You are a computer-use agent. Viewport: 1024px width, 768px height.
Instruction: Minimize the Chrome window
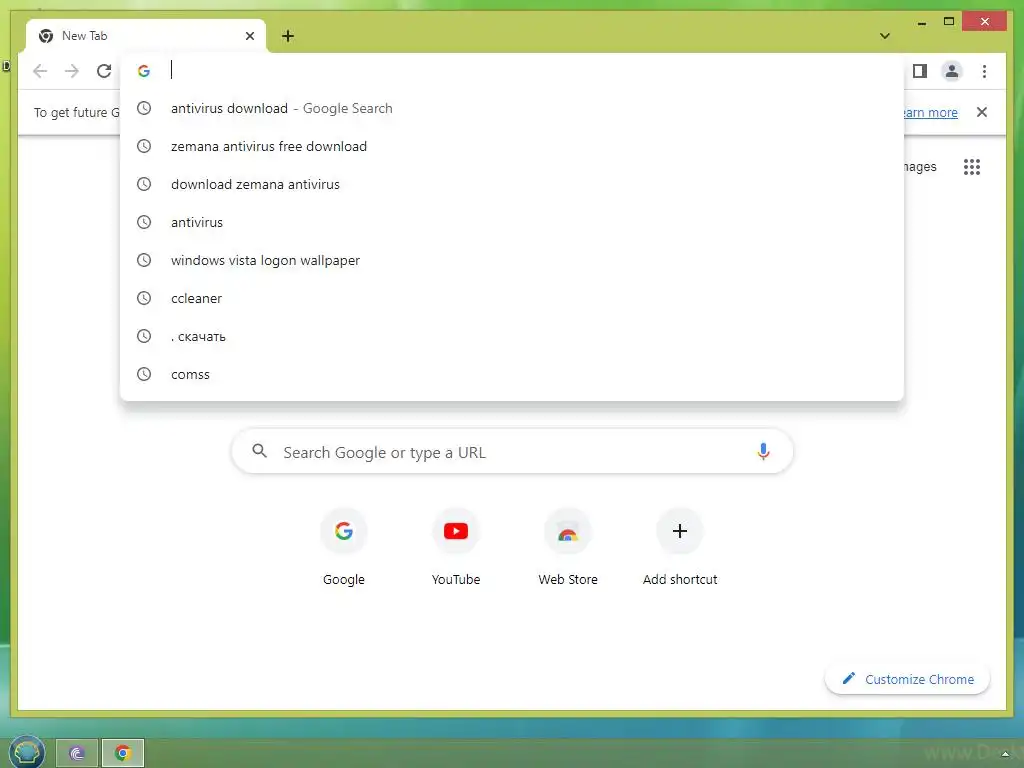[921, 23]
